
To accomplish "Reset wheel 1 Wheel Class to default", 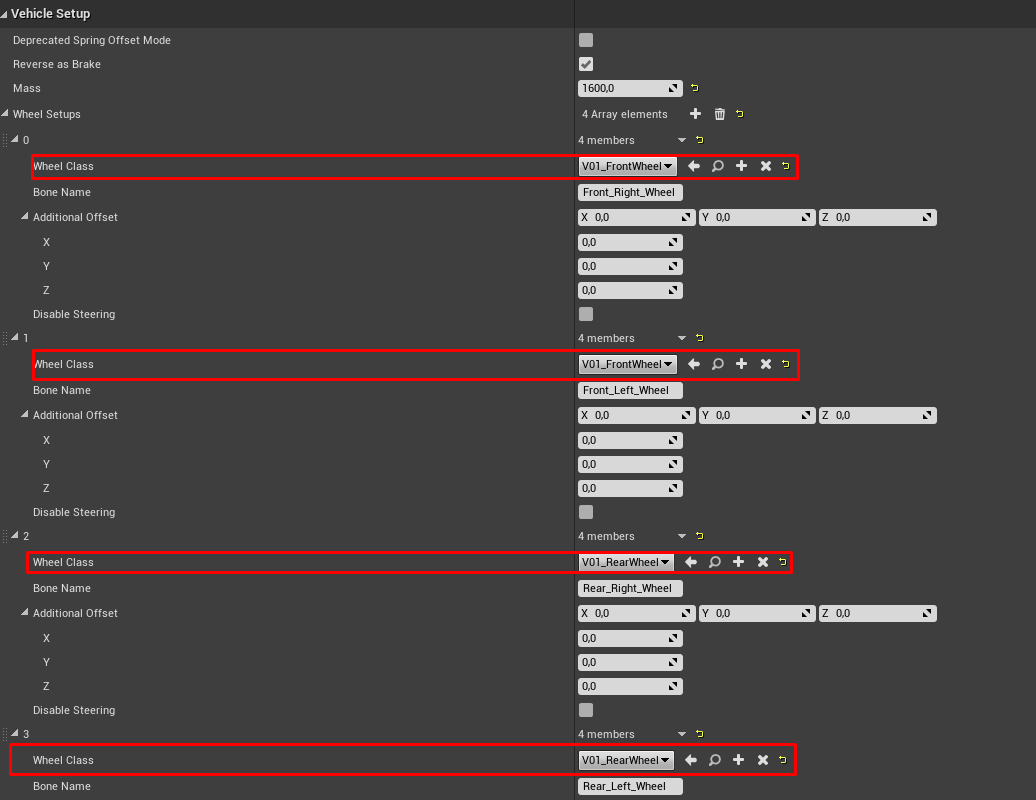I will (x=786, y=364).
